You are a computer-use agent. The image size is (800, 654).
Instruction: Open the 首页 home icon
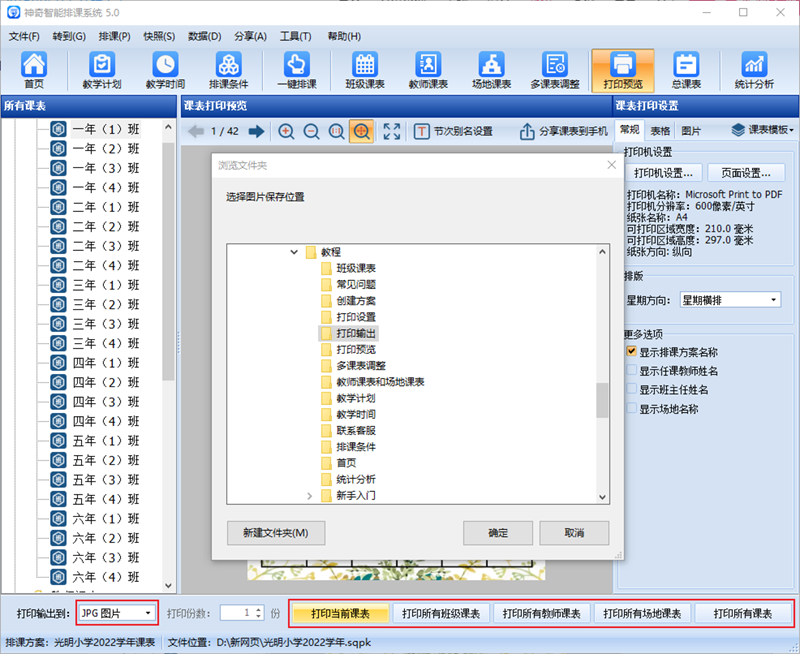pyautogui.click(x=34, y=70)
